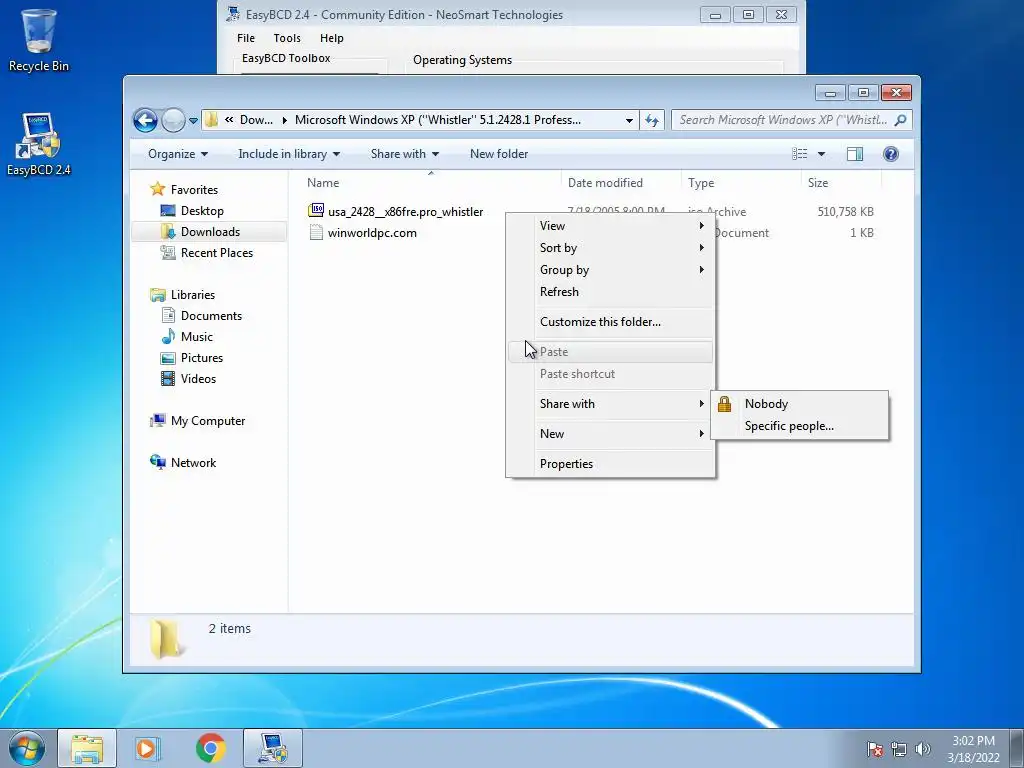Image resolution: width=1024 pixels, height=768 pixels.
Task: Change your view icon in toolbar
Action: (x=799, y=153)
